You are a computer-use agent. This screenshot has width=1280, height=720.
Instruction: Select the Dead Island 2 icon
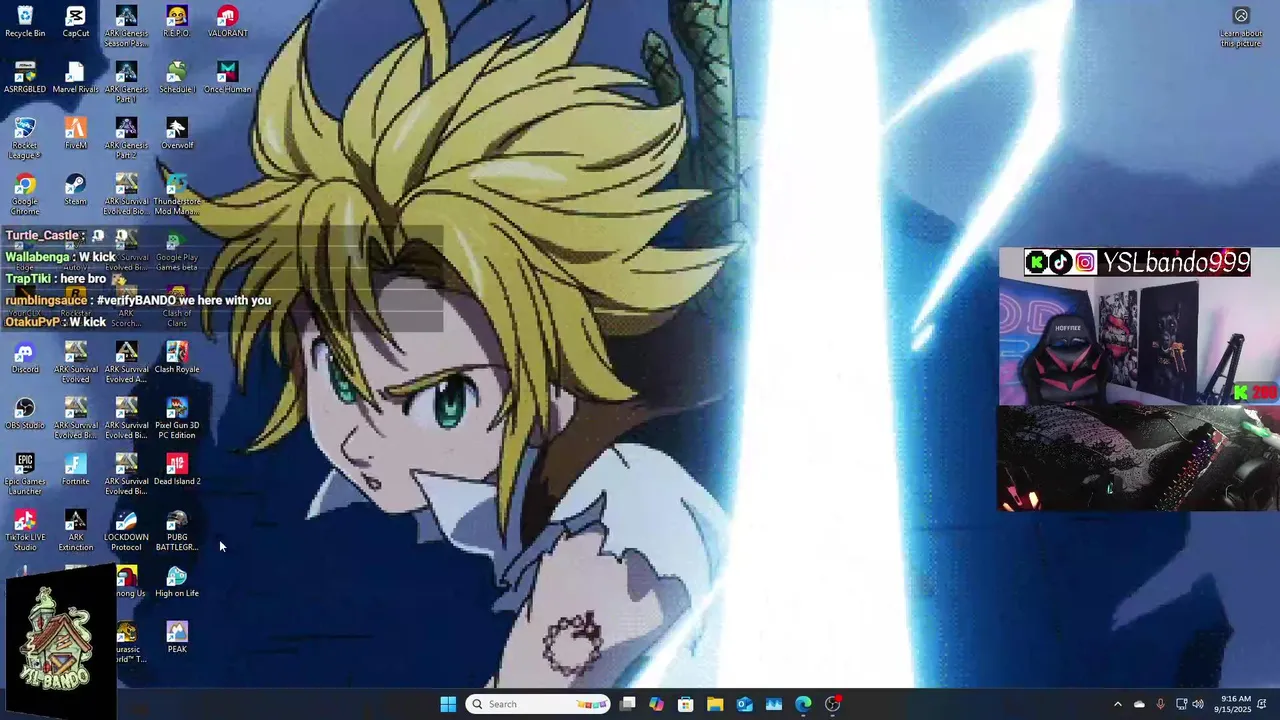[x=177, y=470]
